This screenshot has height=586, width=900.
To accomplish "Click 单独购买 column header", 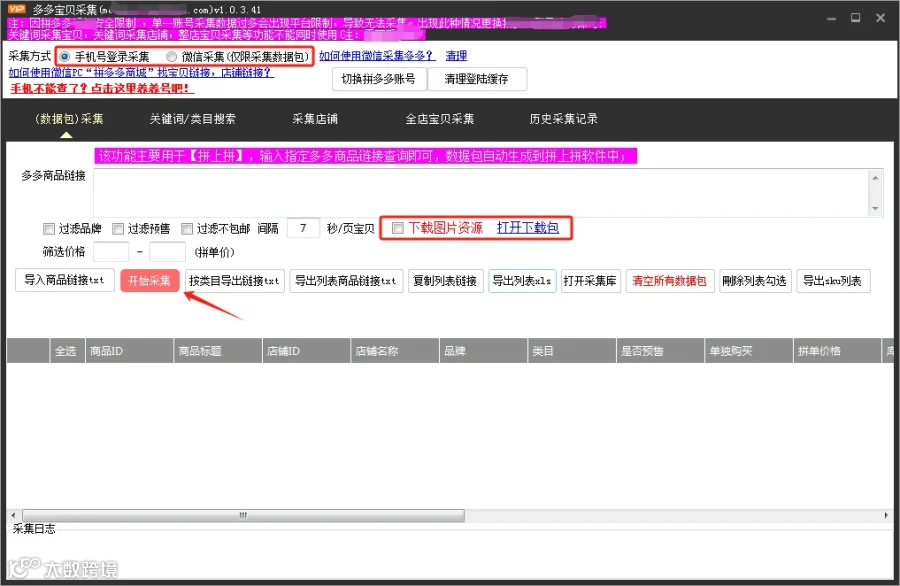I will point(748,351).
